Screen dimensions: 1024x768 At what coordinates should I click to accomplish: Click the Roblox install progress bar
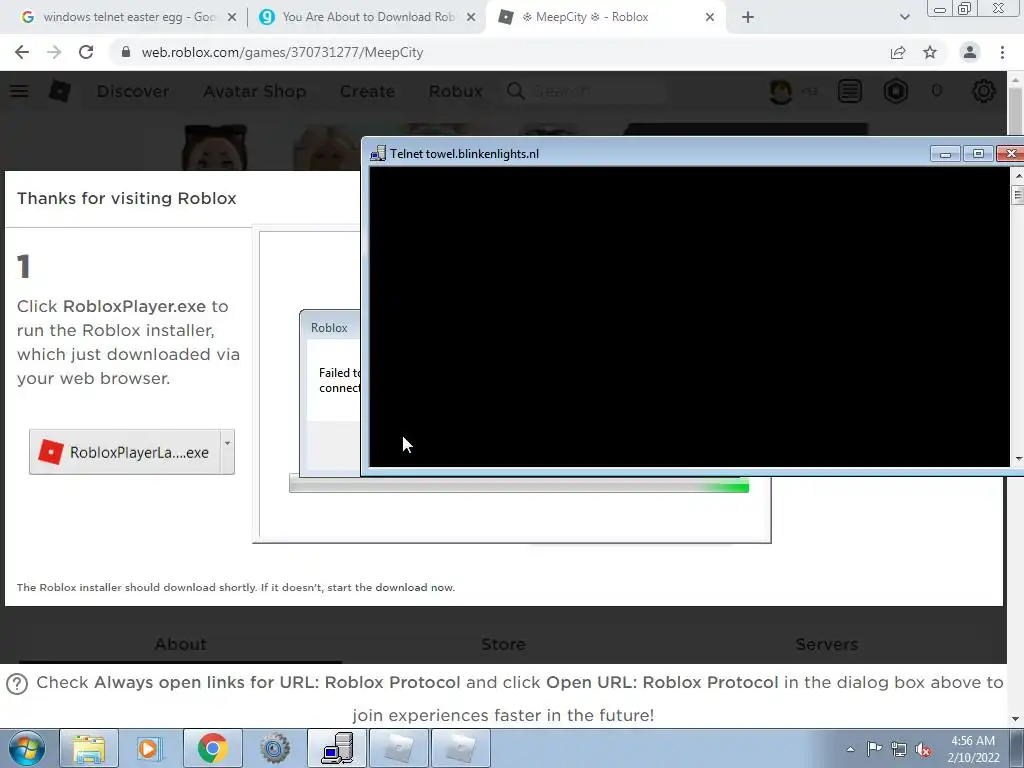pos(519,485)
